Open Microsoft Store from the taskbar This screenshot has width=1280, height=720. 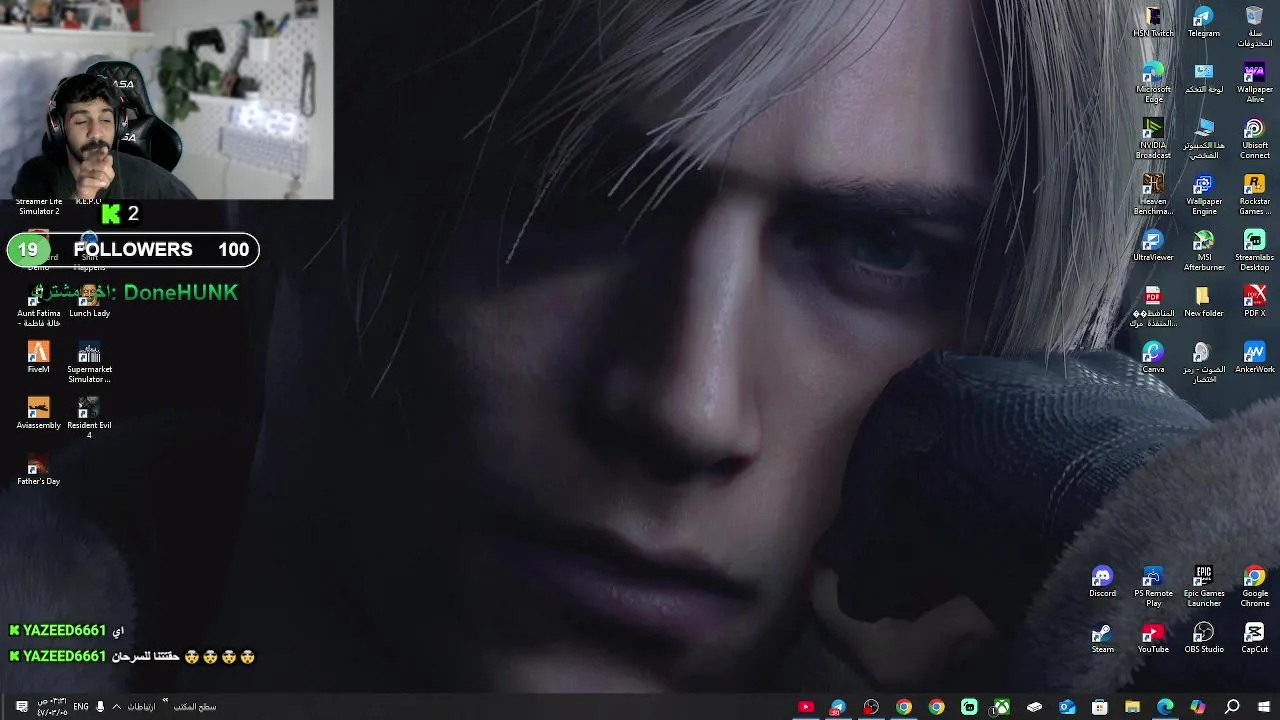[x=1099, y=707]
